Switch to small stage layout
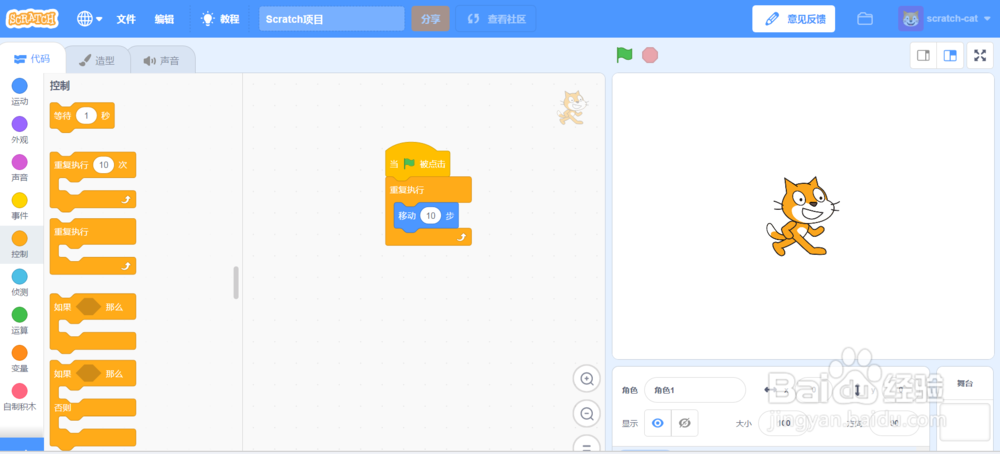This screenshot has width=1000, height=454. (x=923, y=55)
